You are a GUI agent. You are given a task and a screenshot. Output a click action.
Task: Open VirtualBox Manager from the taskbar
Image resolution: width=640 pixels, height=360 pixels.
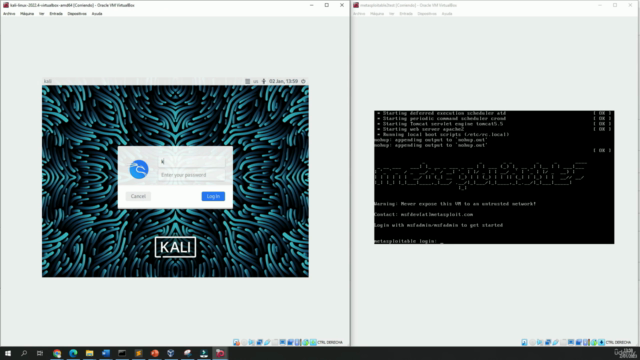pos(171,353)
